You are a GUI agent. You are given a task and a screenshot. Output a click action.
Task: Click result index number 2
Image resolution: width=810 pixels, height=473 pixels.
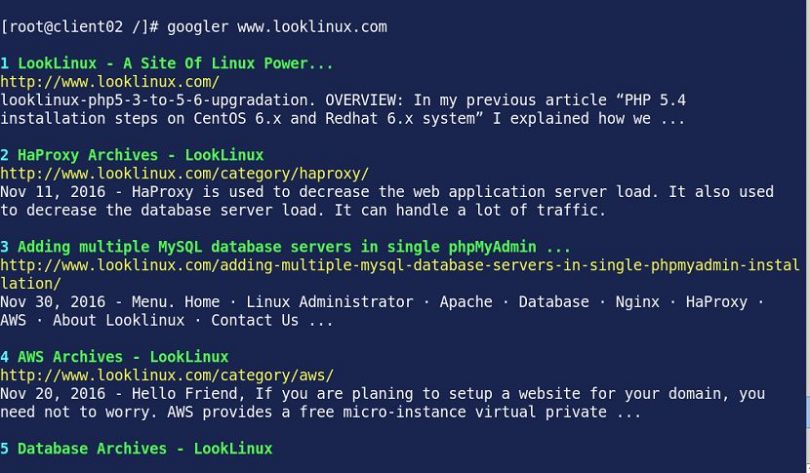[5, 155]
